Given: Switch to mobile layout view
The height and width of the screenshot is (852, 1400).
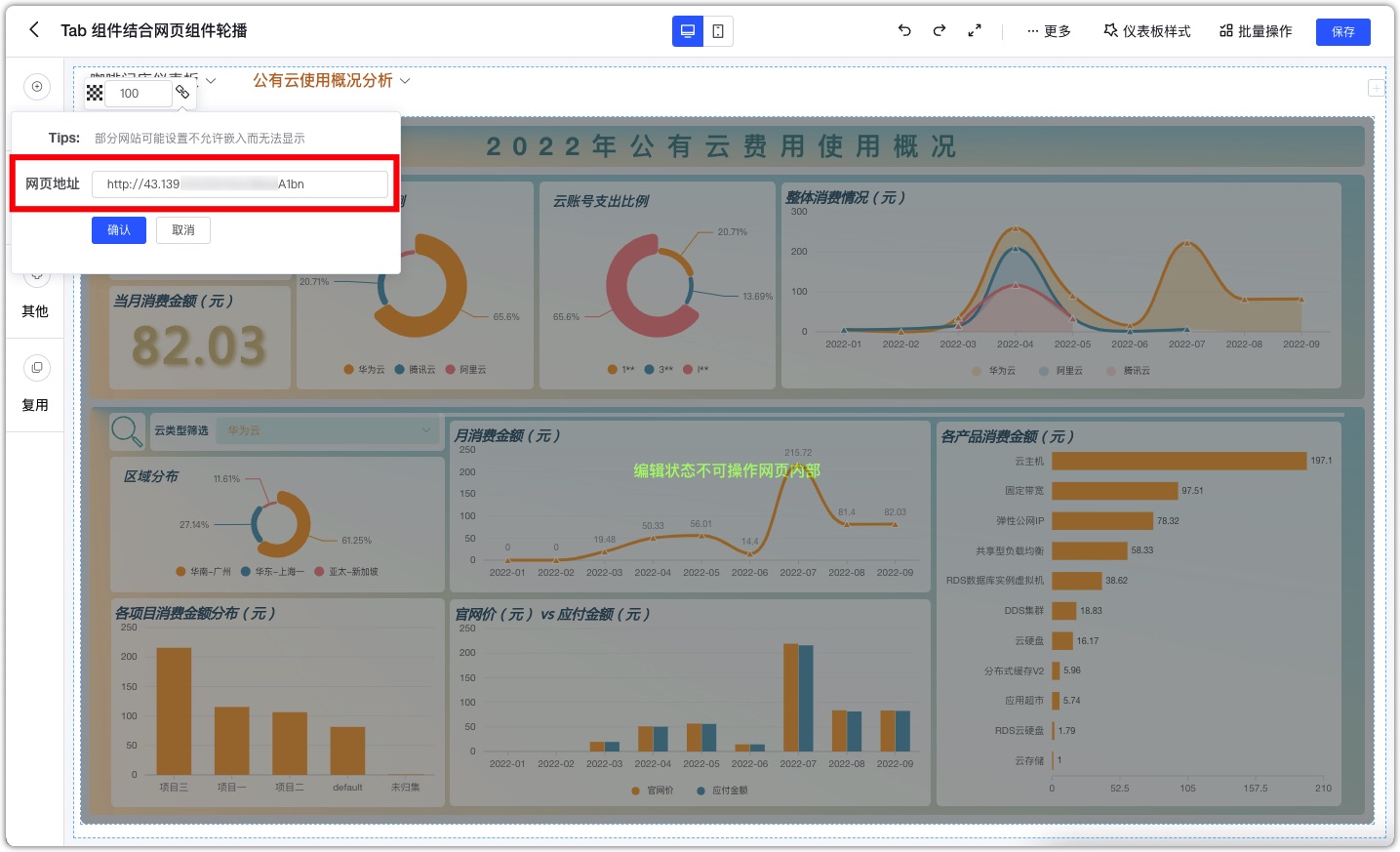Looking at the screenshot, I should click(718, 31).
